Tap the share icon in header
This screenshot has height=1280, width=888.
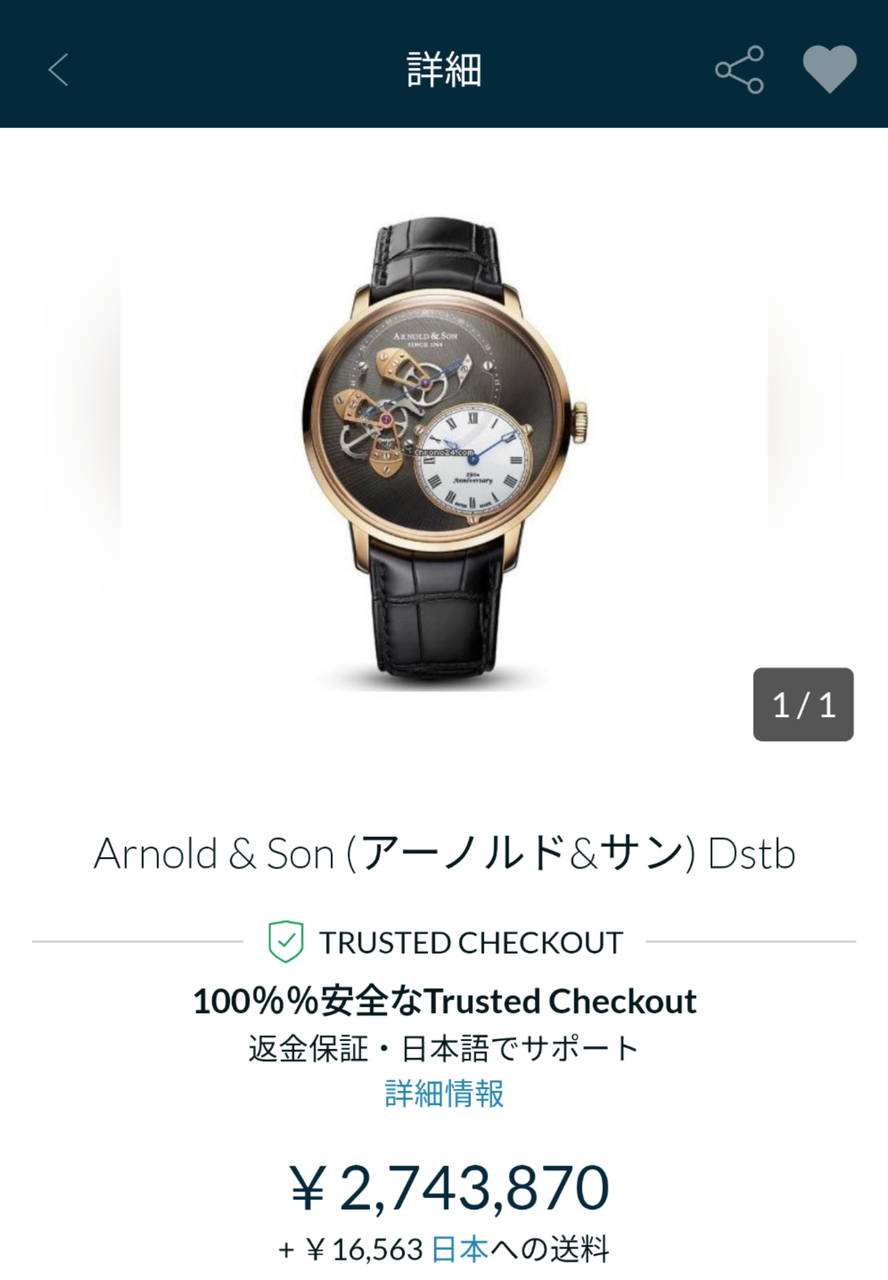739,70
